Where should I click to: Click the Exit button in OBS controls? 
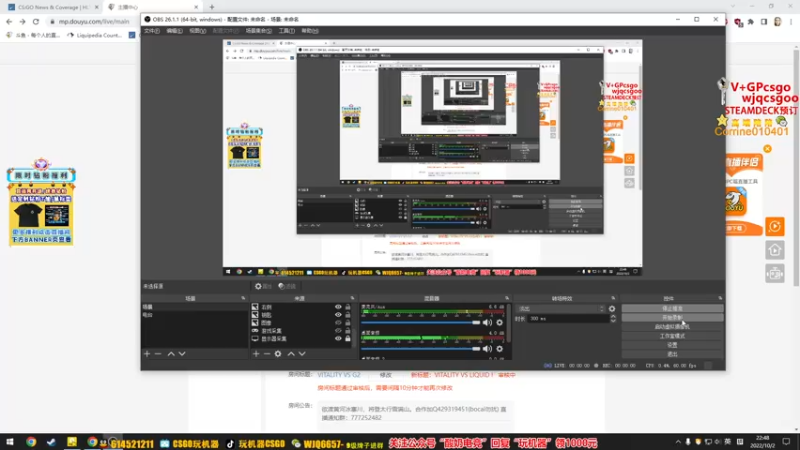672,354
